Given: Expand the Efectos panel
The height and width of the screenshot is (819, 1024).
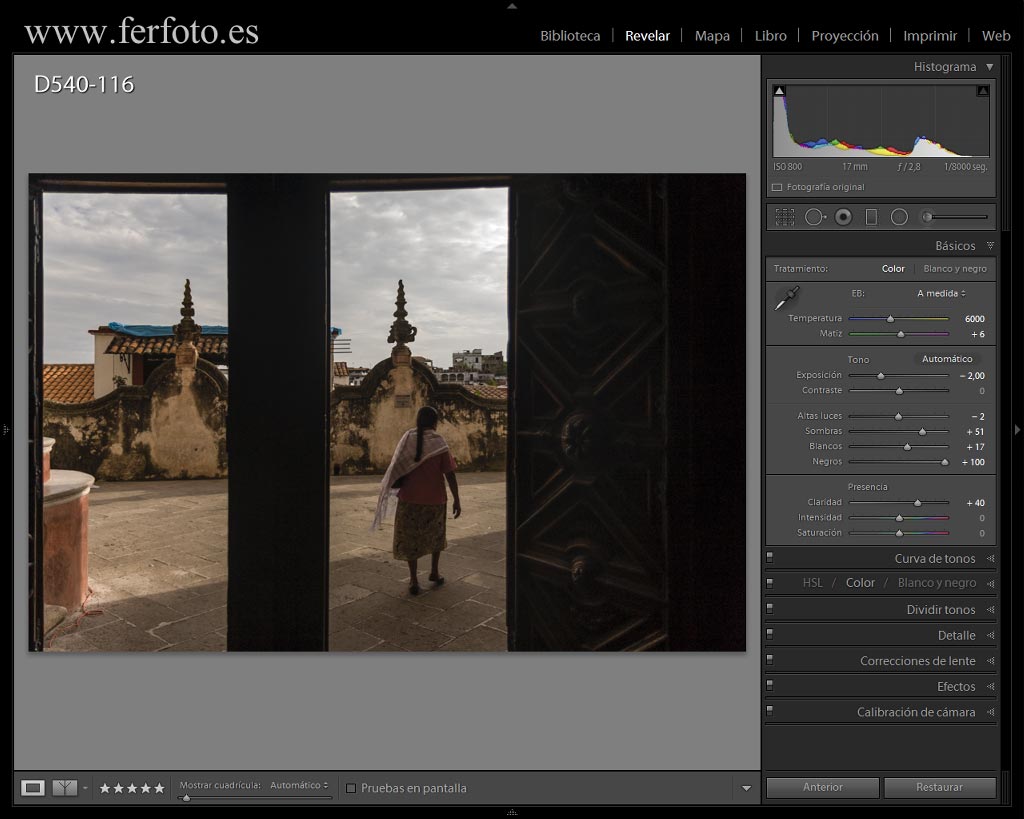Looking at the screenshot, I should [991, 686].
